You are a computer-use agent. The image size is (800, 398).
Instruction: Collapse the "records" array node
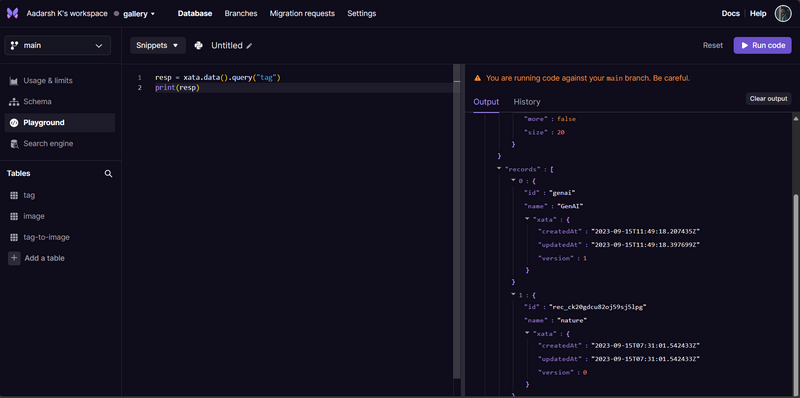point(498,168)
